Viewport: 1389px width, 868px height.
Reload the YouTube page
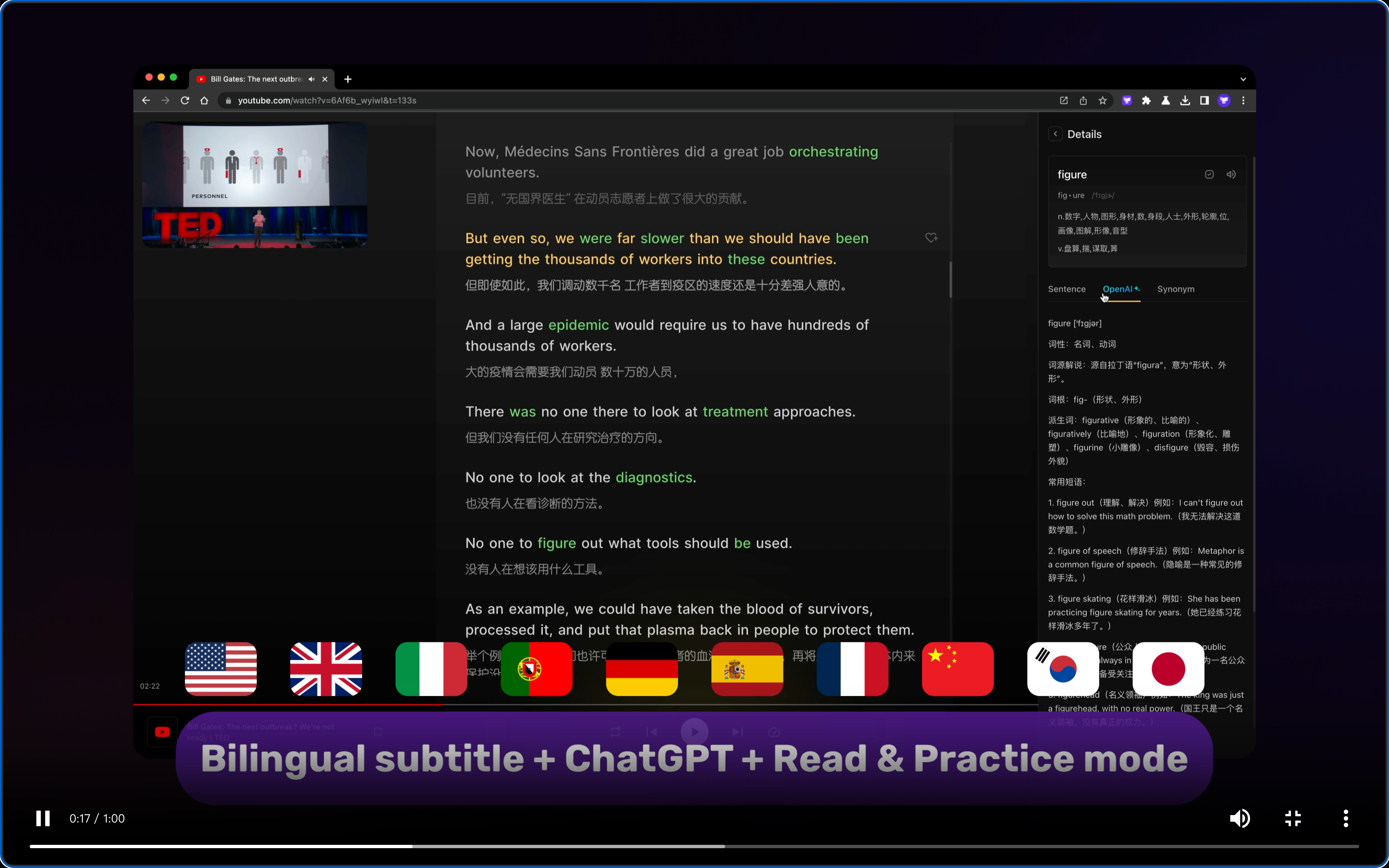(185, 100)
